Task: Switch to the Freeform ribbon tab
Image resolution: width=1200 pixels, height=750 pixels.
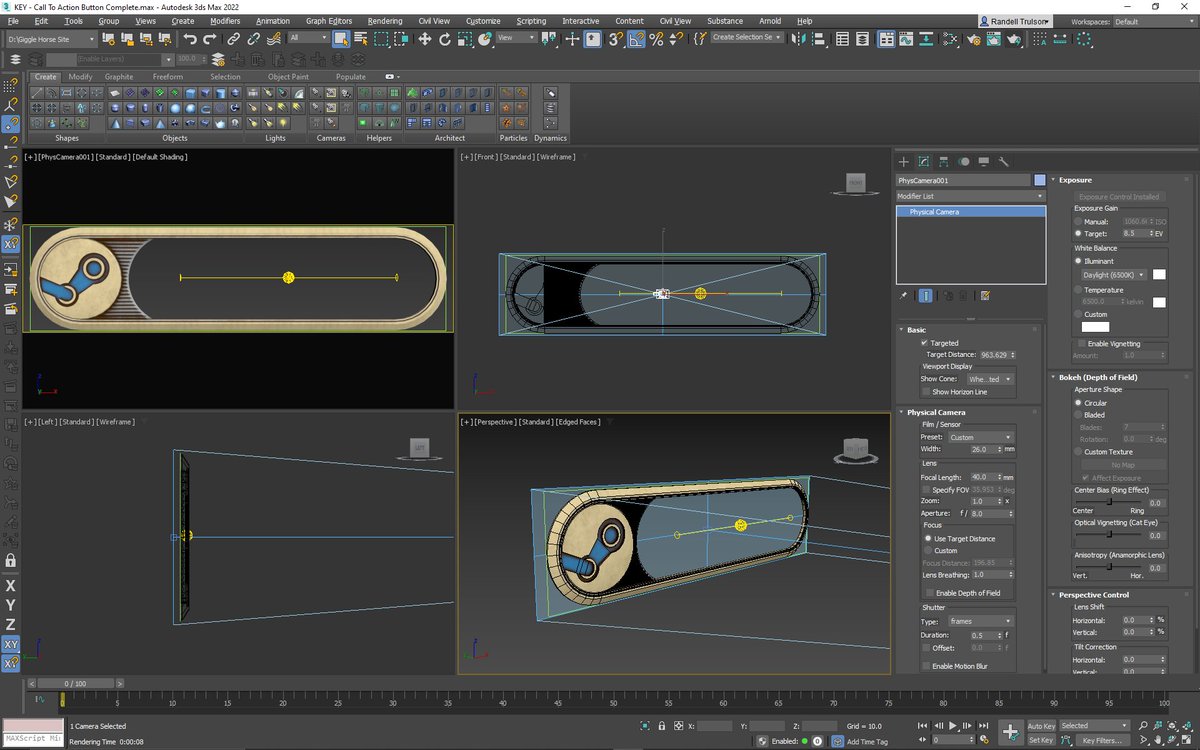Action: (x=168, y=77)
